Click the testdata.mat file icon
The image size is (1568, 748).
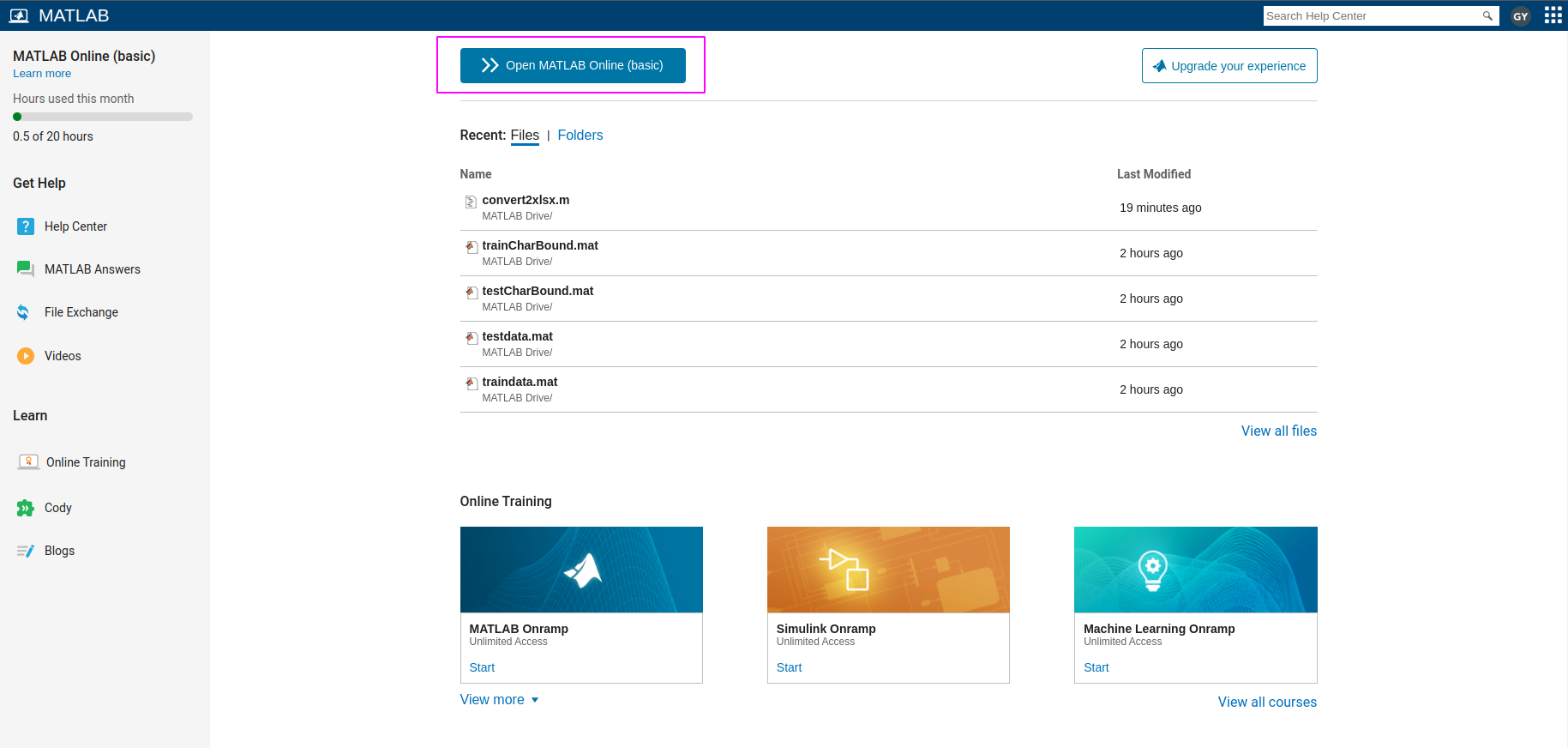click(x=471, y=338)
